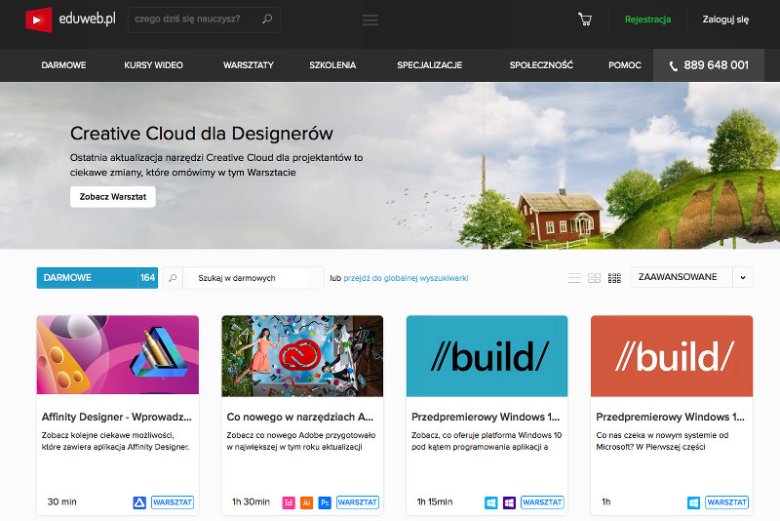The height and width of the screenshot is (521, 780).
Task: Click the 30 min duration label
Action: coord(62,502)
